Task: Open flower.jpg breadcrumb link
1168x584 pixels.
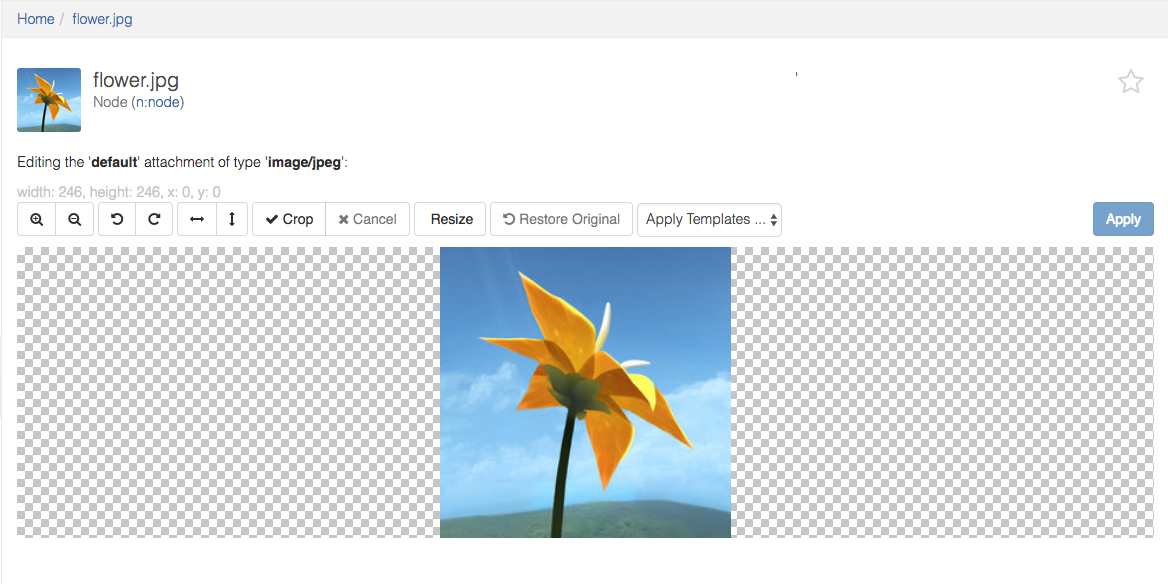Action: 102,19
